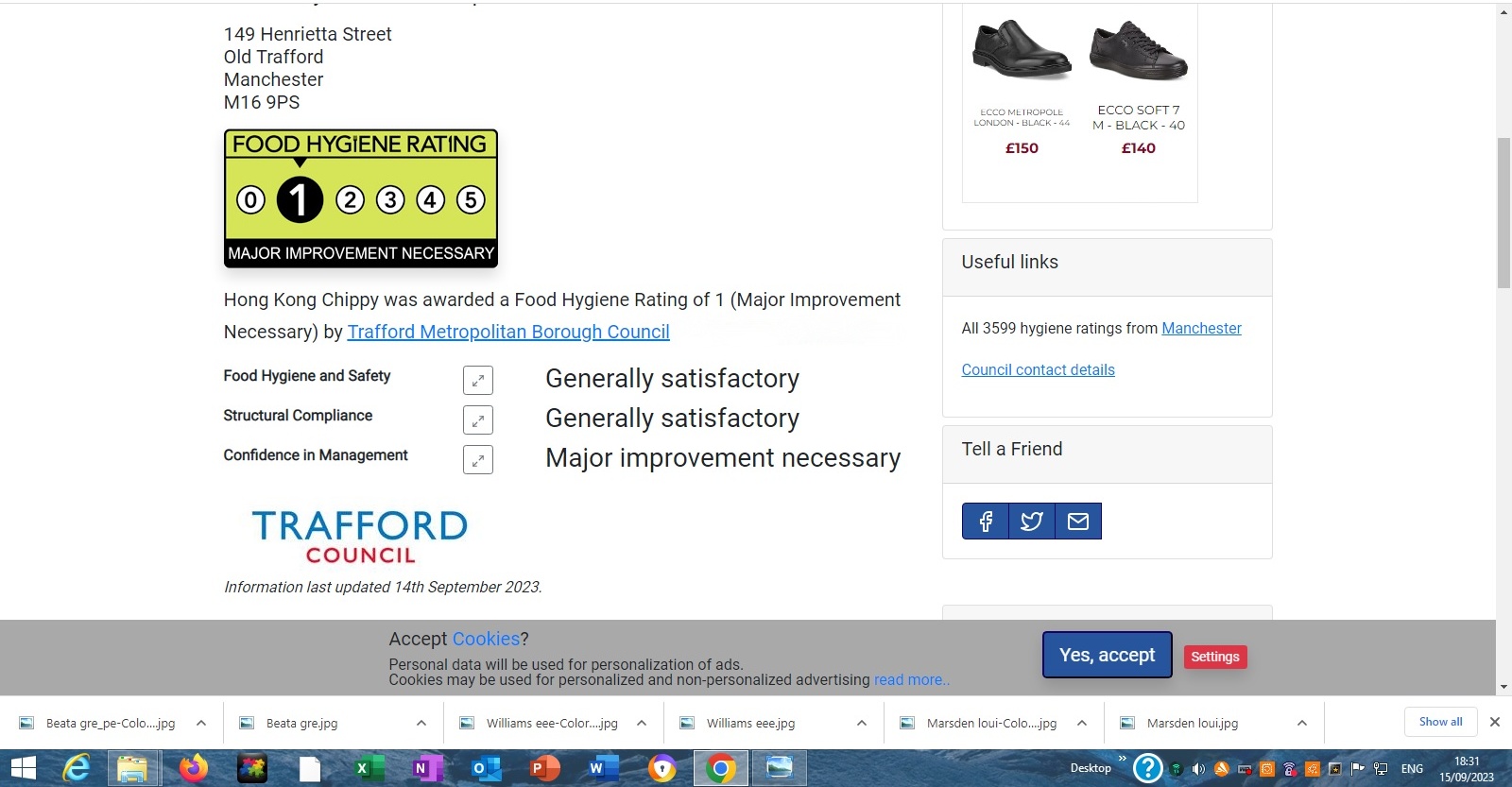Click the blue help question mark icon
This screenshot has width=1512, height=787.
tap(1148, 768)
